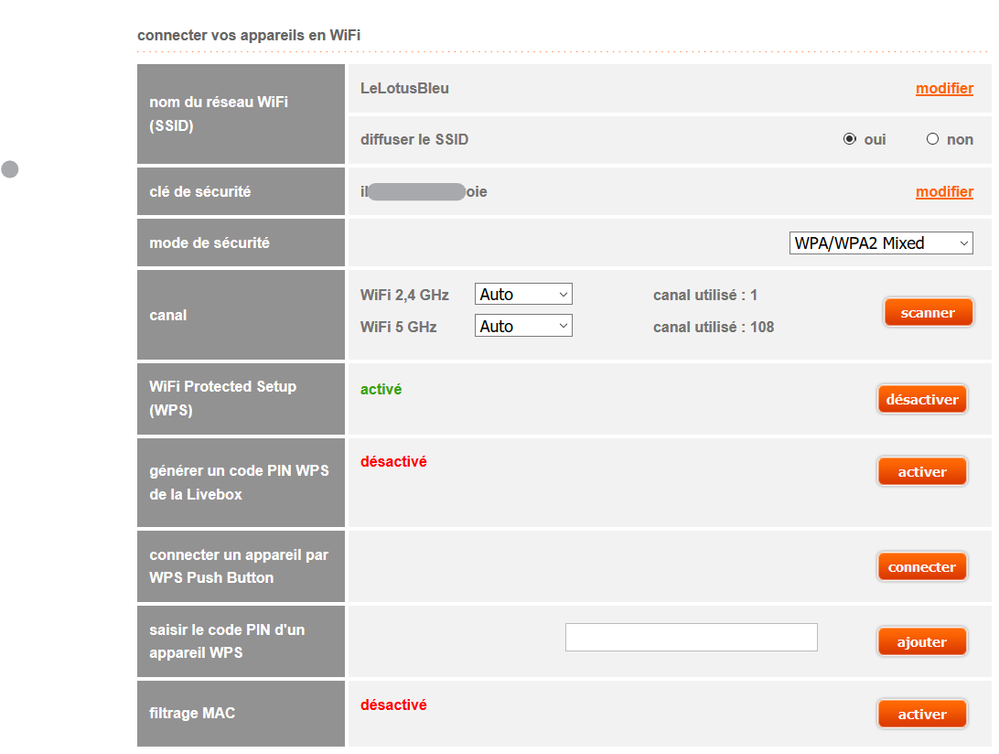The width and height of the screenshot is (999, 754).
Task: Open the "modifier" link for the WiFi network name
Action: (943, 88)
